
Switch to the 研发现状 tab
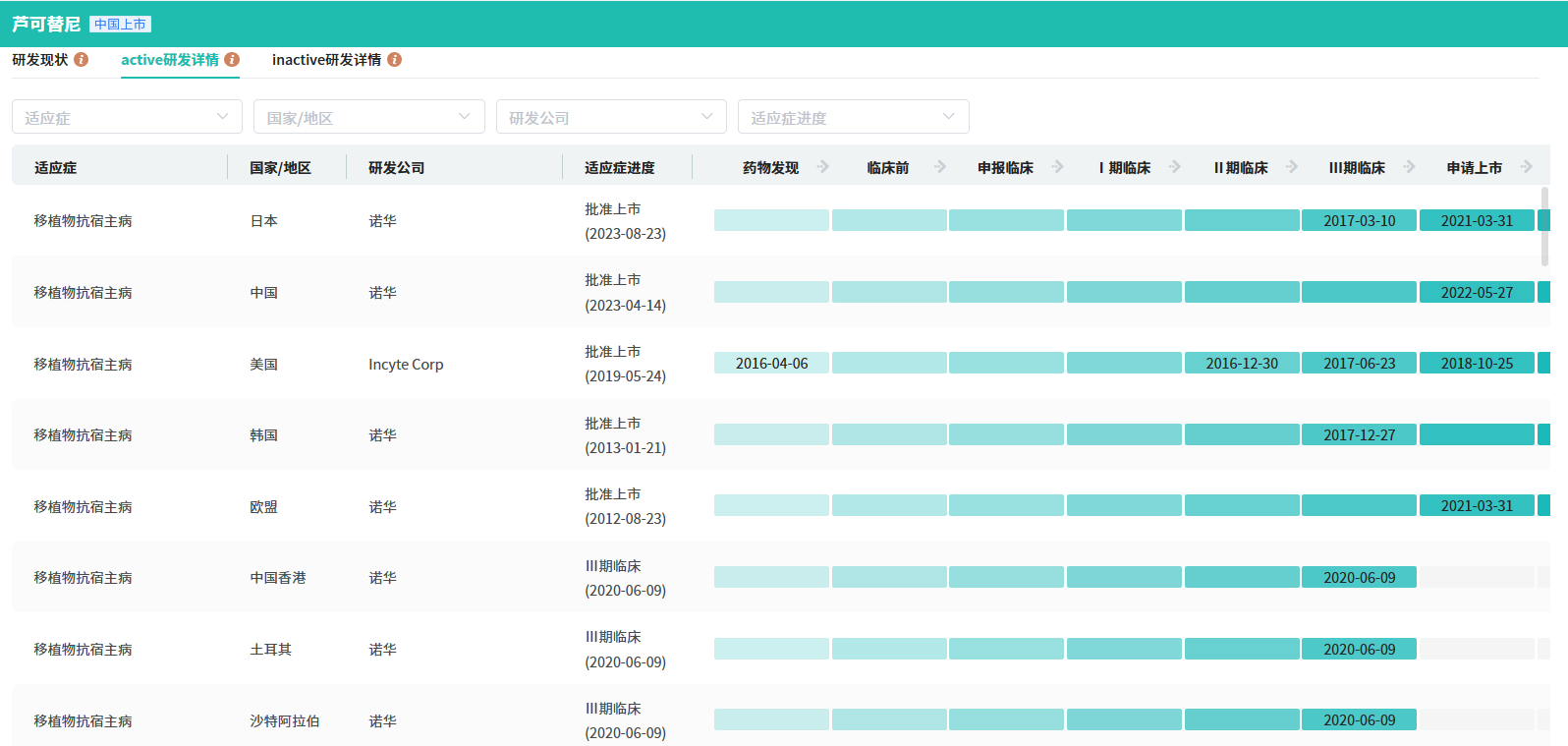coord(40,60)
